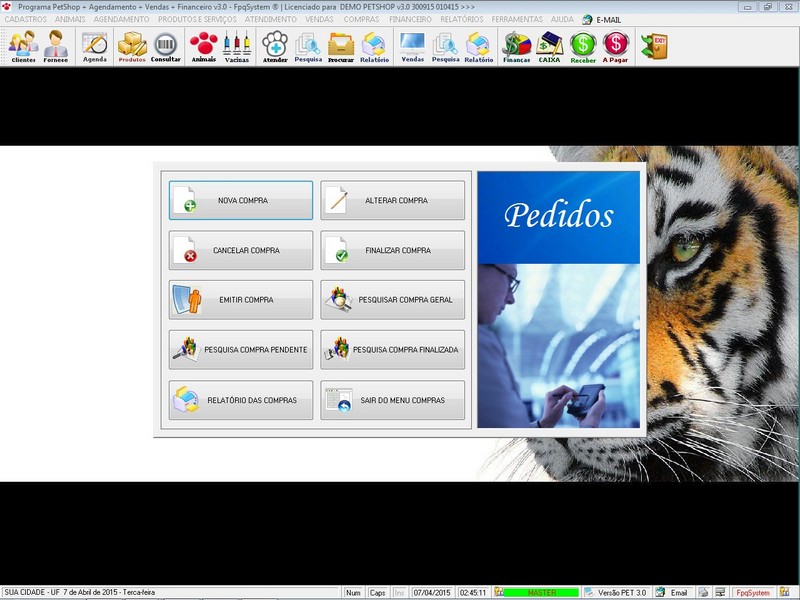Click Relatório icon next to Procurar
Image resolution: width=800 pixels, height=600 pixels.
(374, 46)
